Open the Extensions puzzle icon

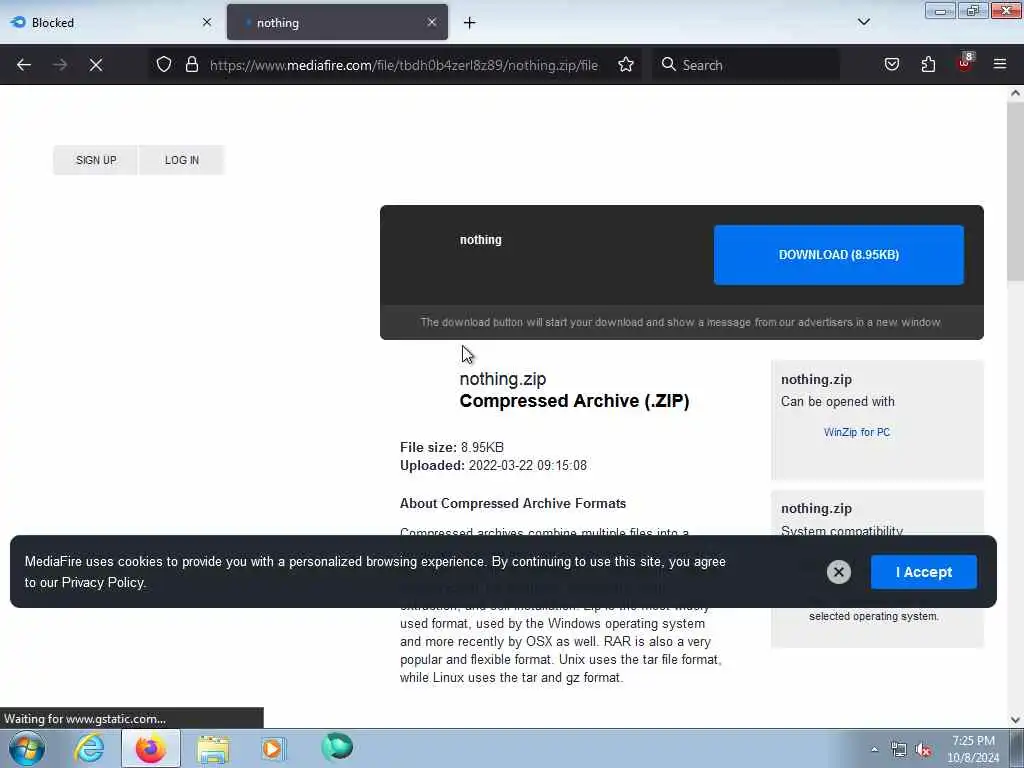click(928, 65)
